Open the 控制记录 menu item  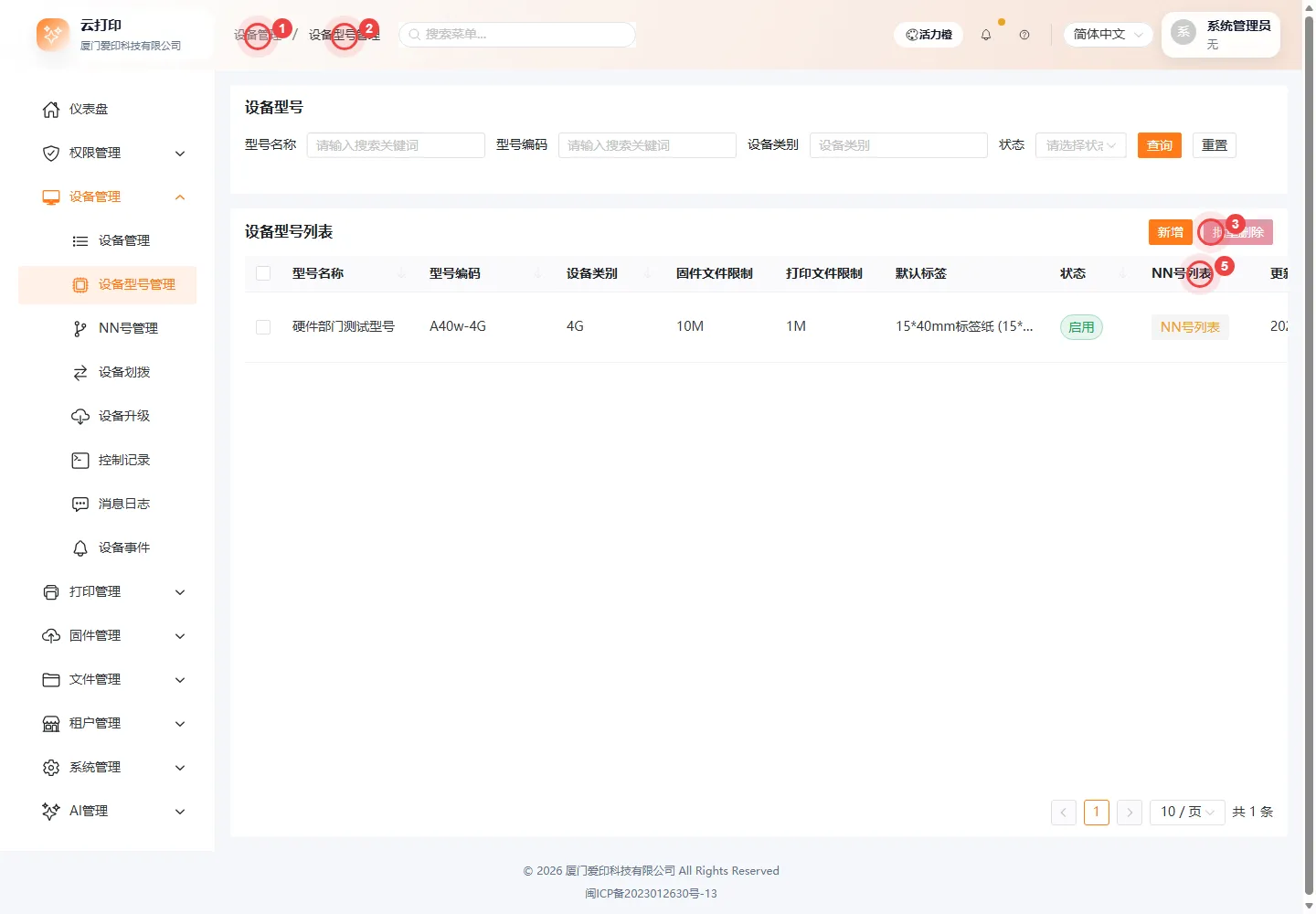[108, 461]
